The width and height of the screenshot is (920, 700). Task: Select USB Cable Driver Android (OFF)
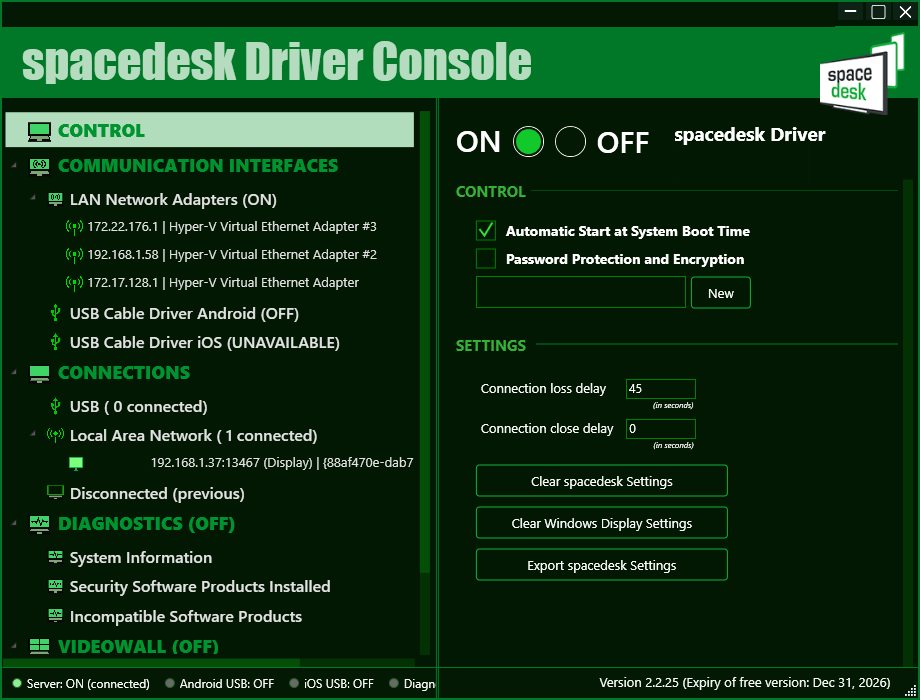[x=184, y=313]
